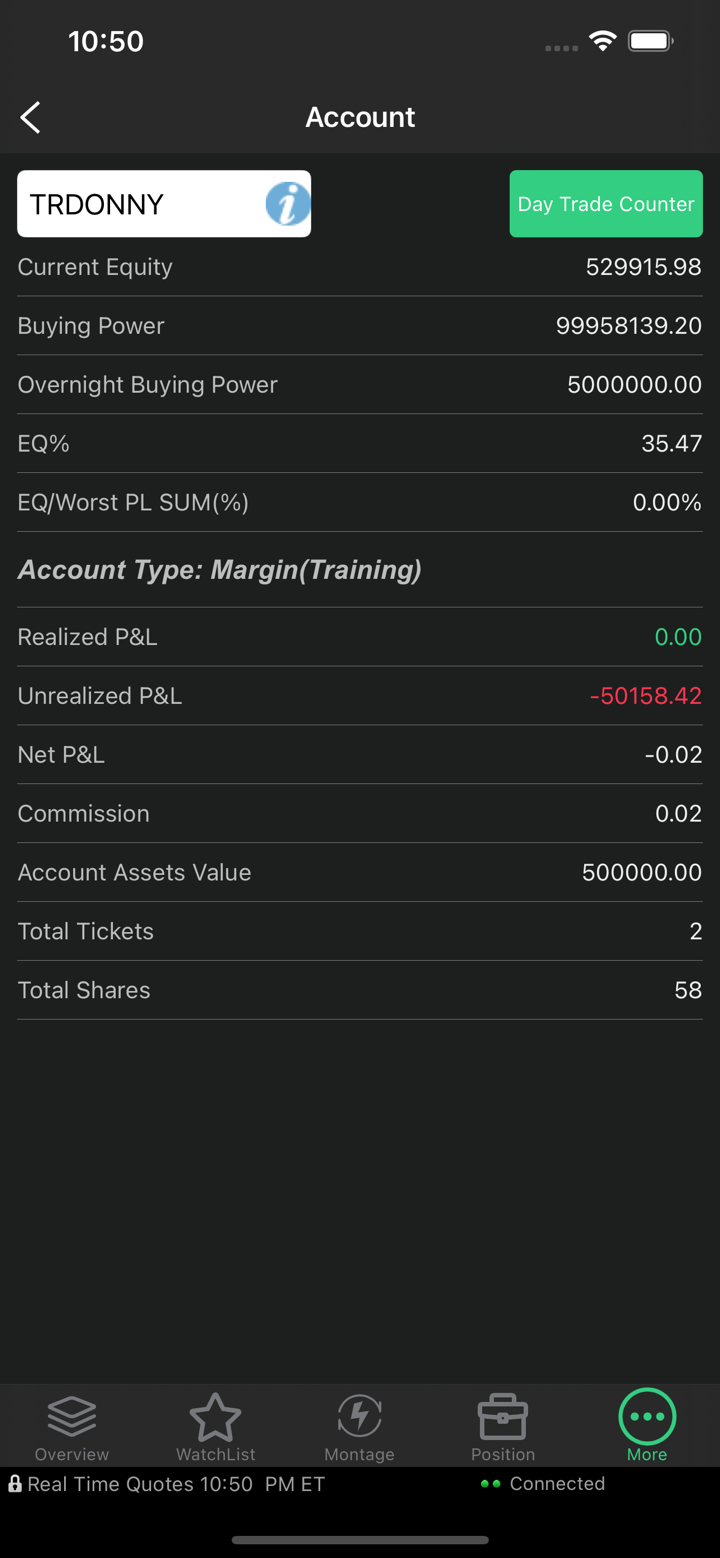Open the Overview layers icon
The height and width of the screenshot is (1558, 720).
pos(72,1416)
